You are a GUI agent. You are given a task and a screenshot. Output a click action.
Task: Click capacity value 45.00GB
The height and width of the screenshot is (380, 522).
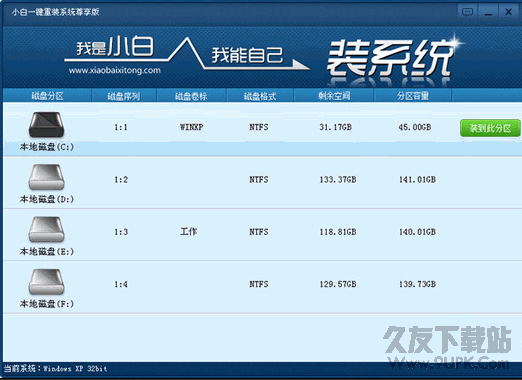(415, 127)
